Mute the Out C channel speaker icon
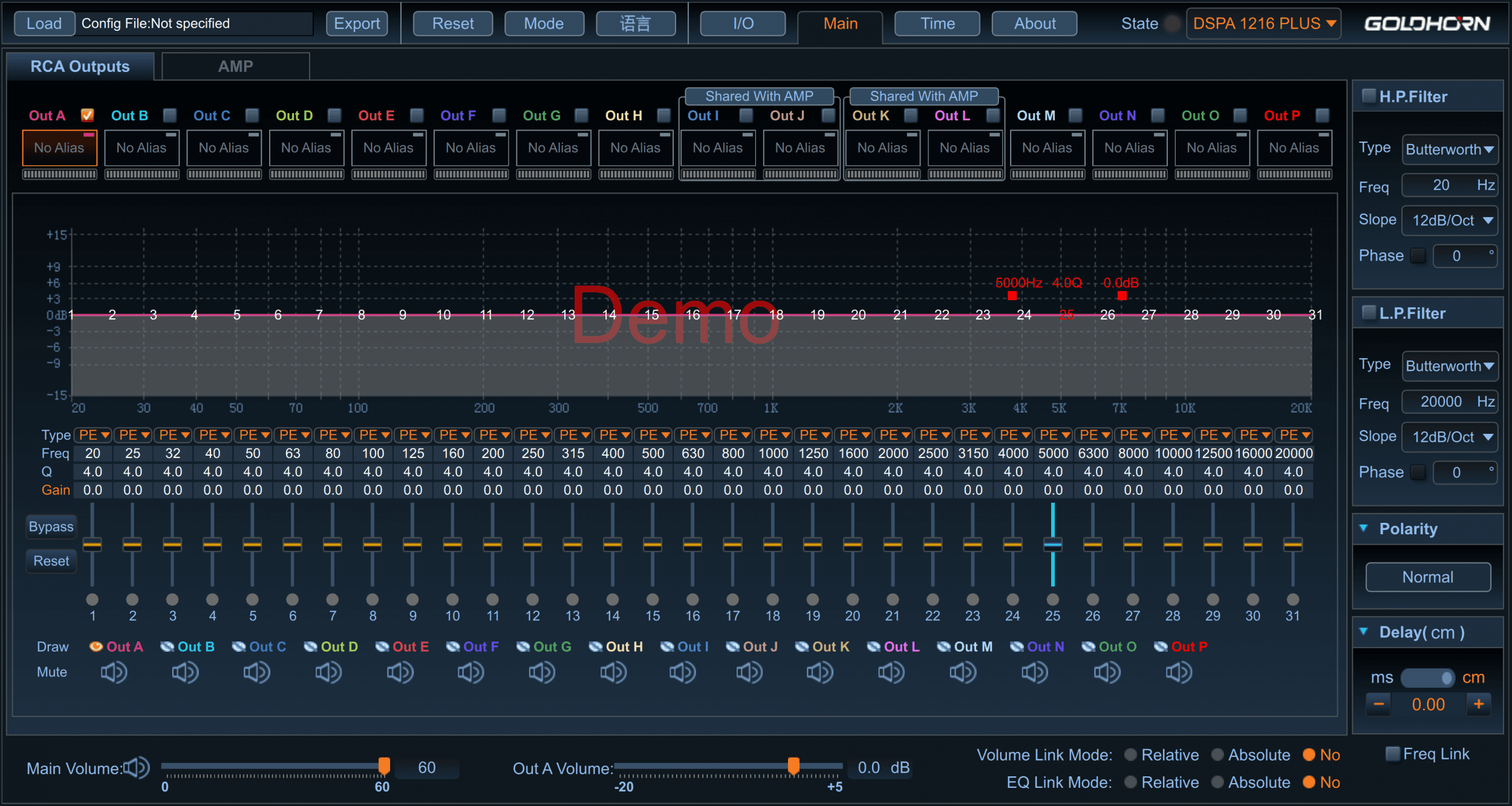Viewport: 1512px width, 806px height. pos(257,672)
